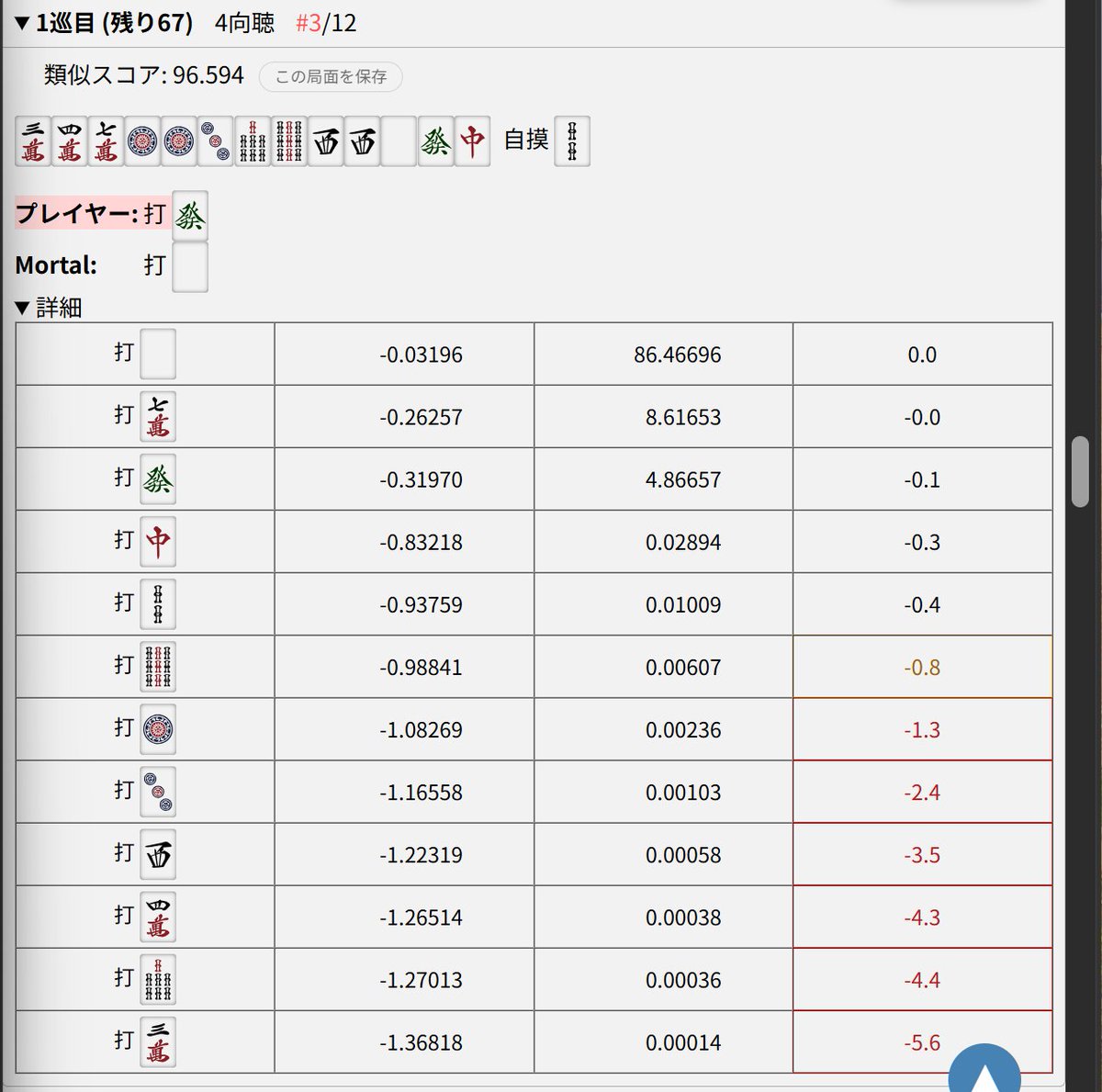The height and width of the screenshot is (1092, 1102).
Task: Select the seven-sou bamboo tile in the hand
Action: [x=253, y=141]
